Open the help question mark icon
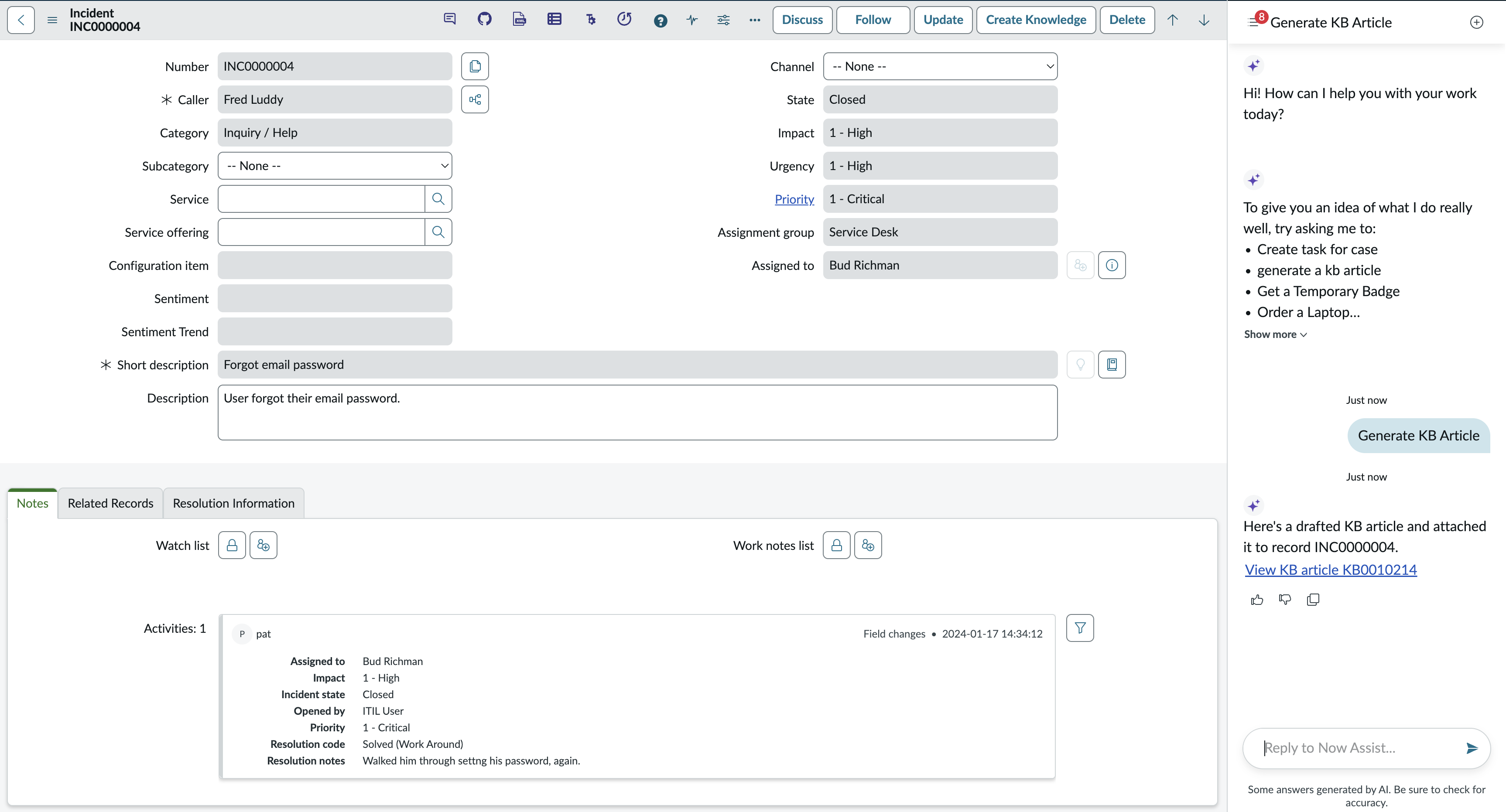 pos(661,20)
